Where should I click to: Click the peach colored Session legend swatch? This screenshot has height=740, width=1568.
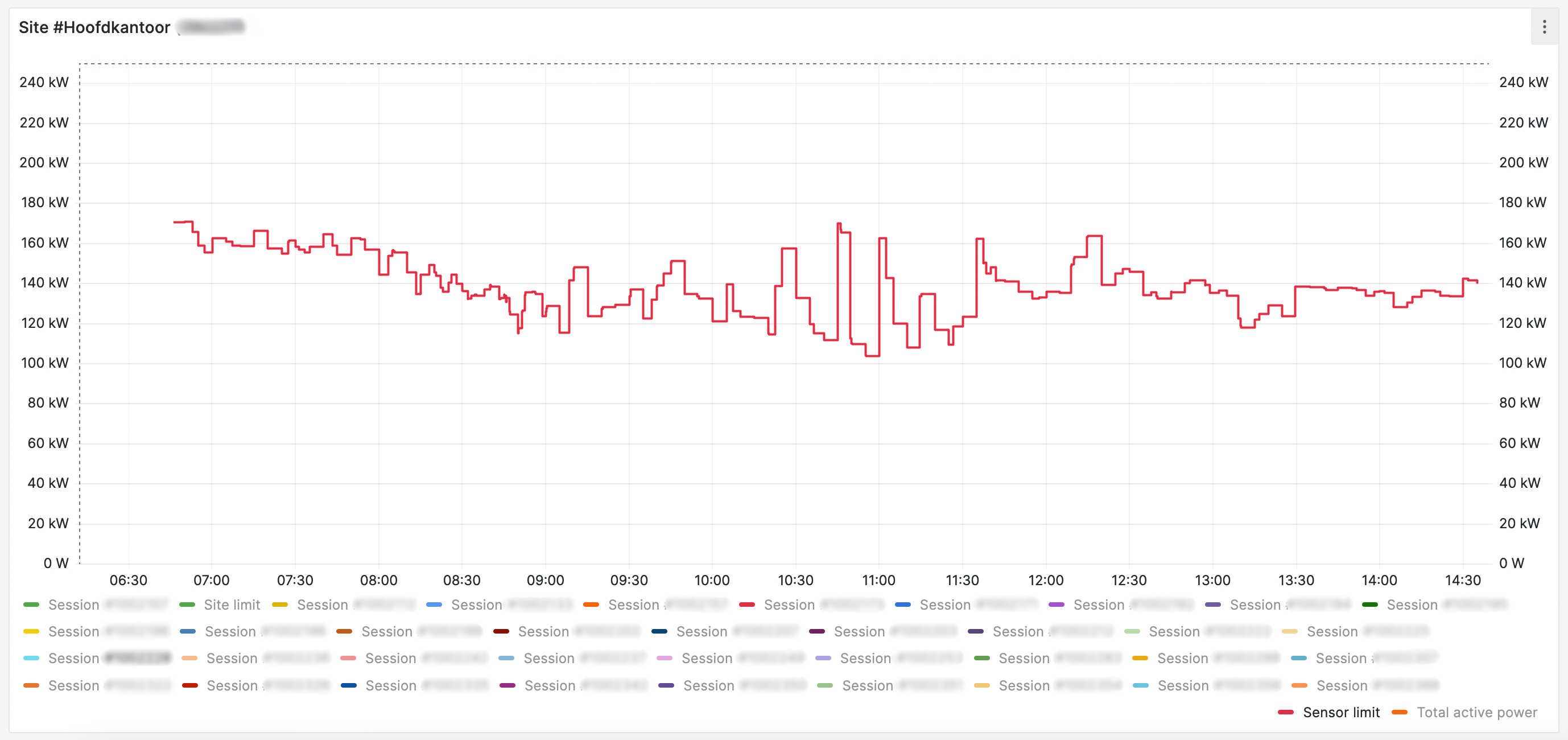(189, 659)
